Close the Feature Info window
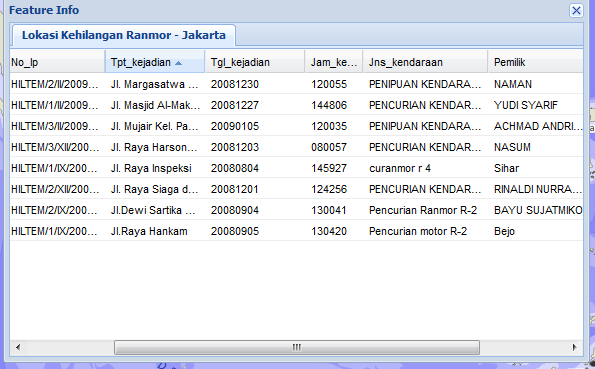Screen dimensions: 595x369 pos(576,10)
